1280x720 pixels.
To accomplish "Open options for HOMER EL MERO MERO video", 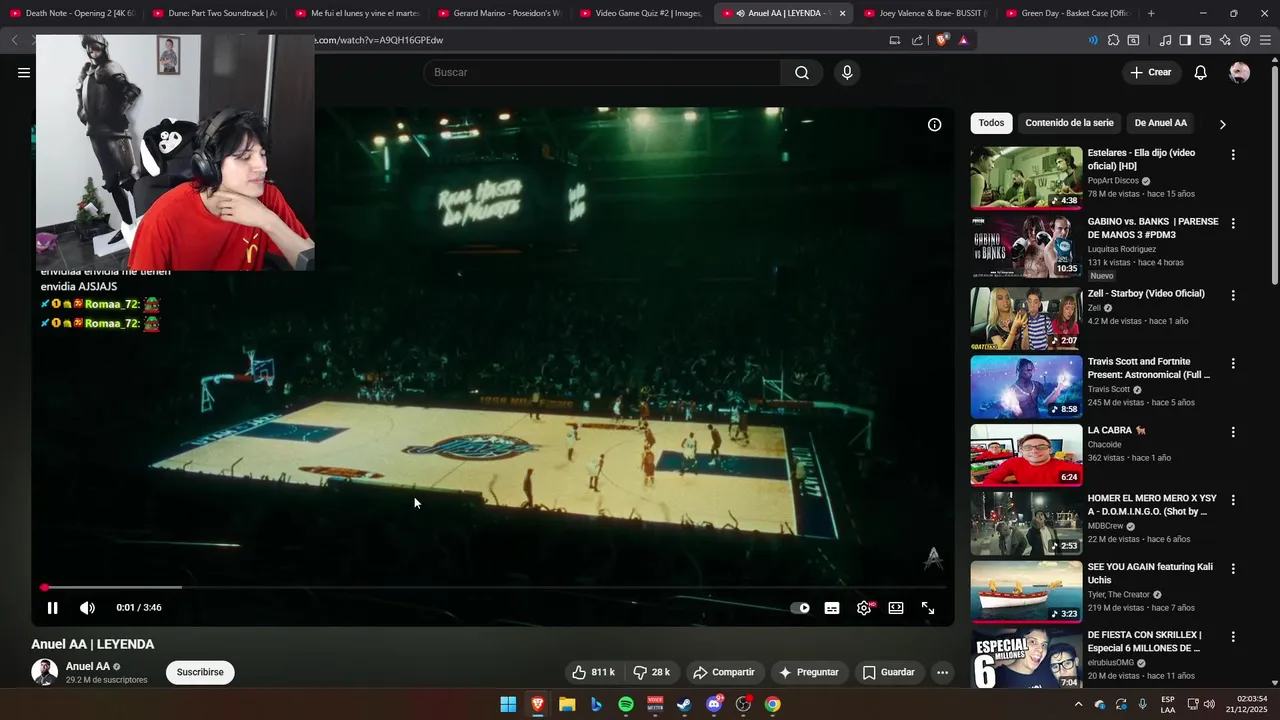I will 1233,499.
